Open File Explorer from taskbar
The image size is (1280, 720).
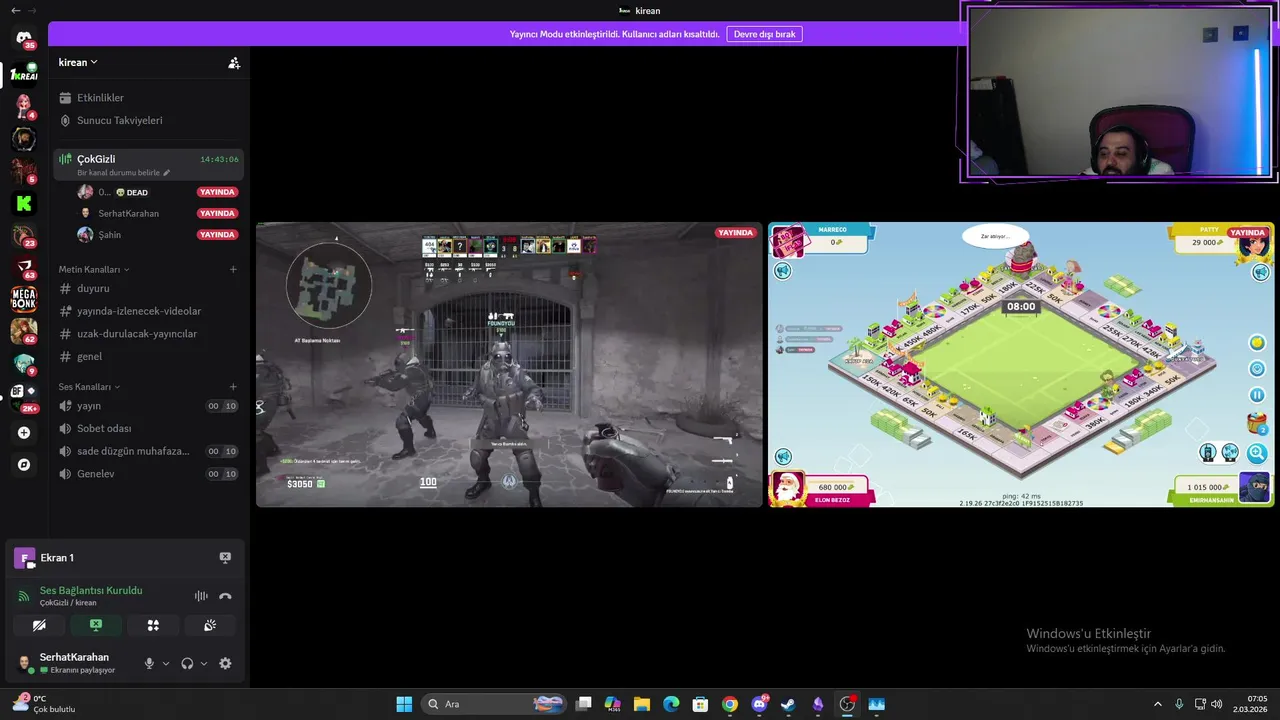pos(642,704)
